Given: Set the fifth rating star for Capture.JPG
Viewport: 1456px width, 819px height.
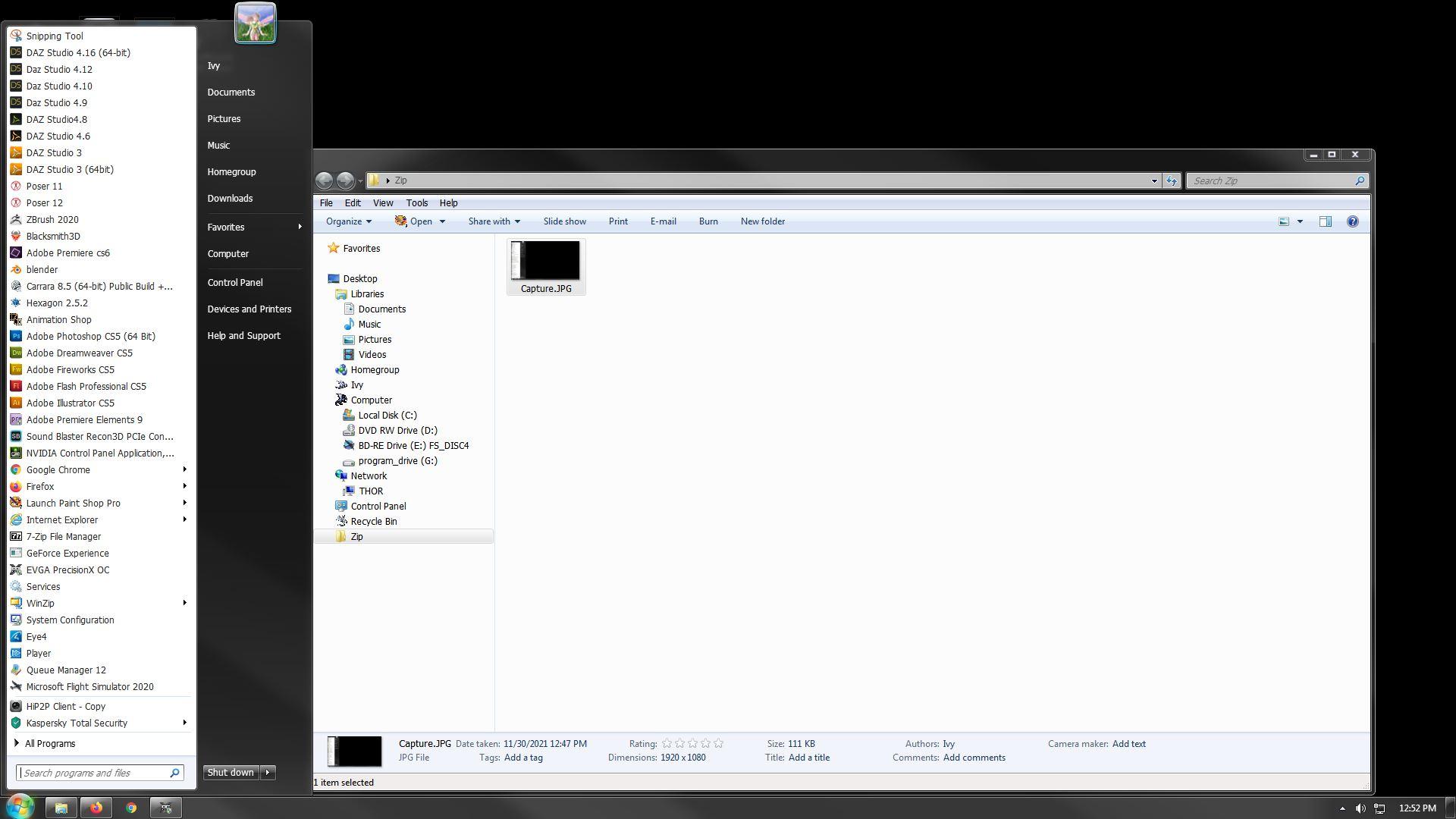Looking at the screenshot, I should pyautogui.click(x=718, y=744).
